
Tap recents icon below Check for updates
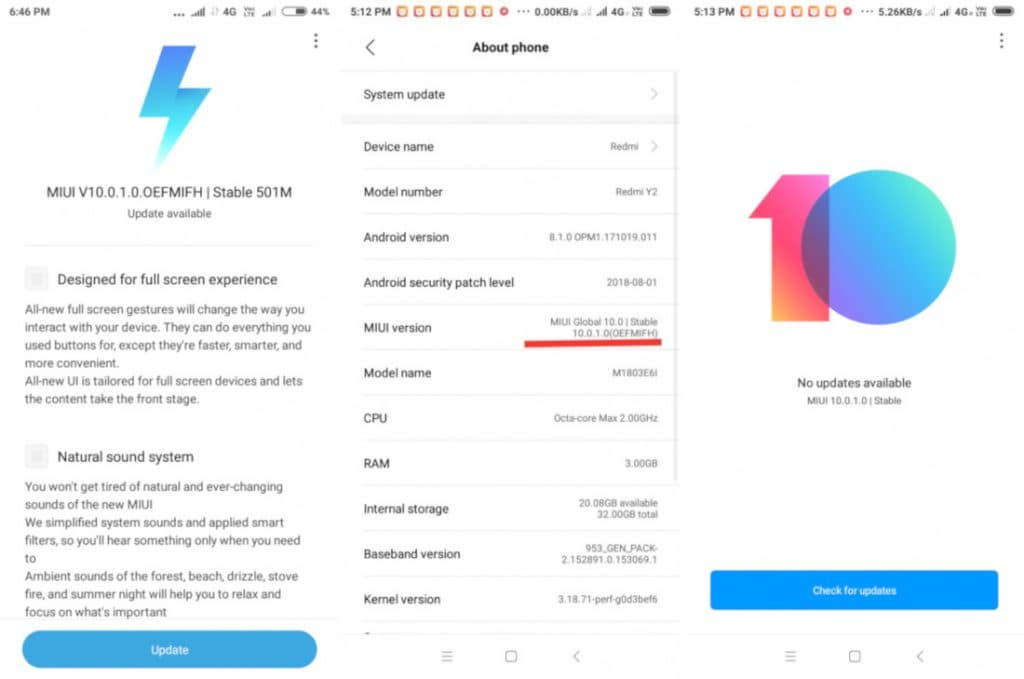[x=790, y=656]
